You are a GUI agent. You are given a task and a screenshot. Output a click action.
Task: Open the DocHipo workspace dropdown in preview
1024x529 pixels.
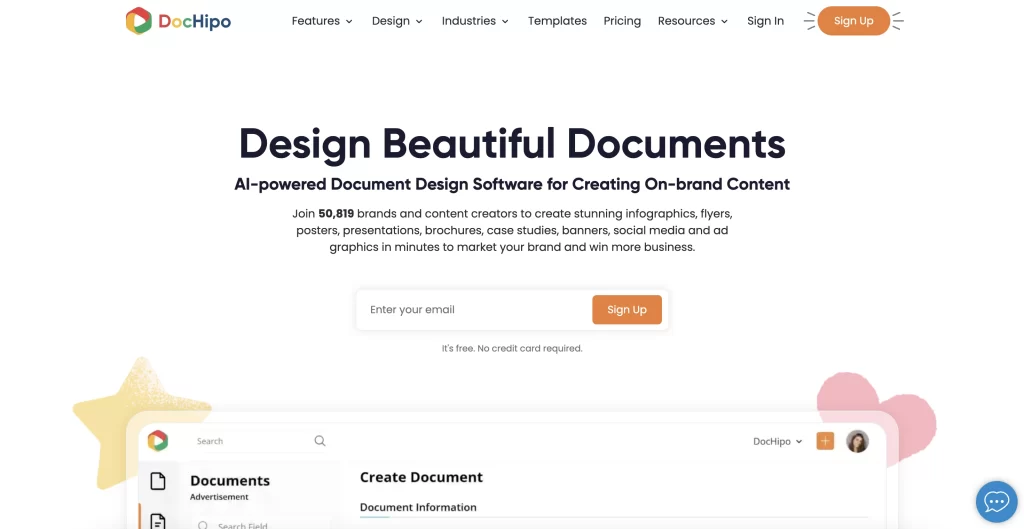777,441
